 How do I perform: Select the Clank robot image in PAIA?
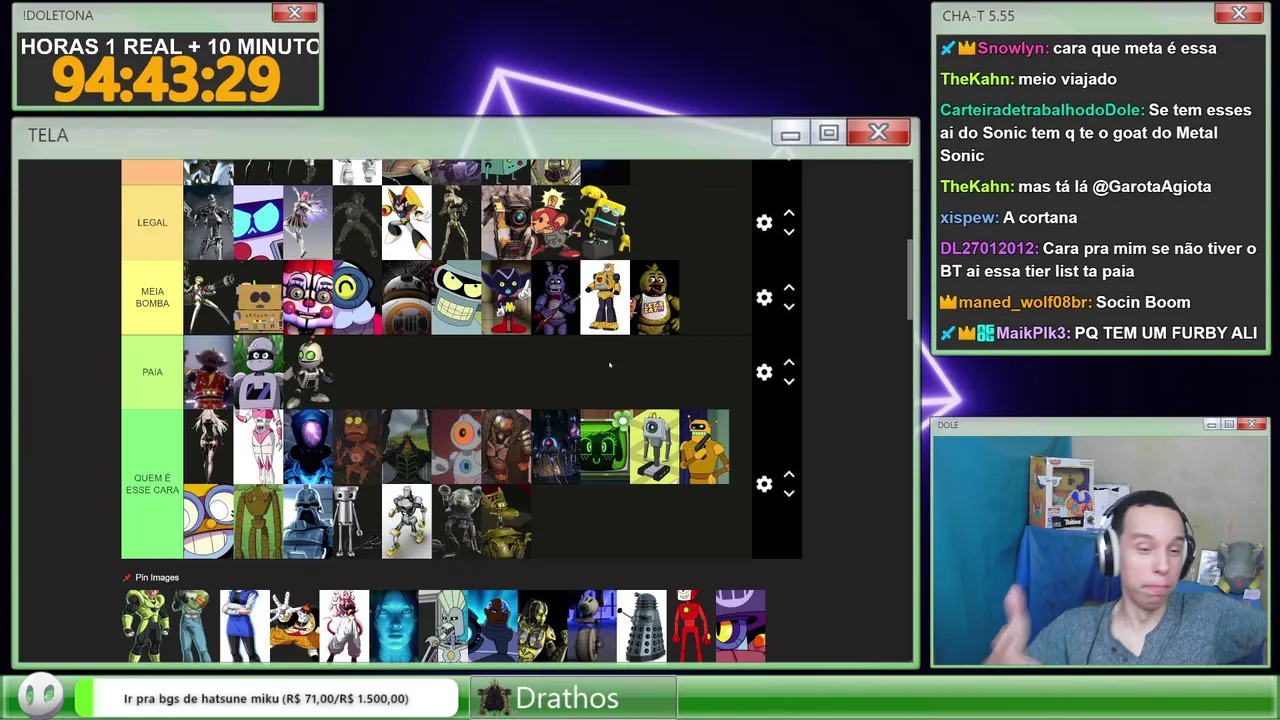308,372
